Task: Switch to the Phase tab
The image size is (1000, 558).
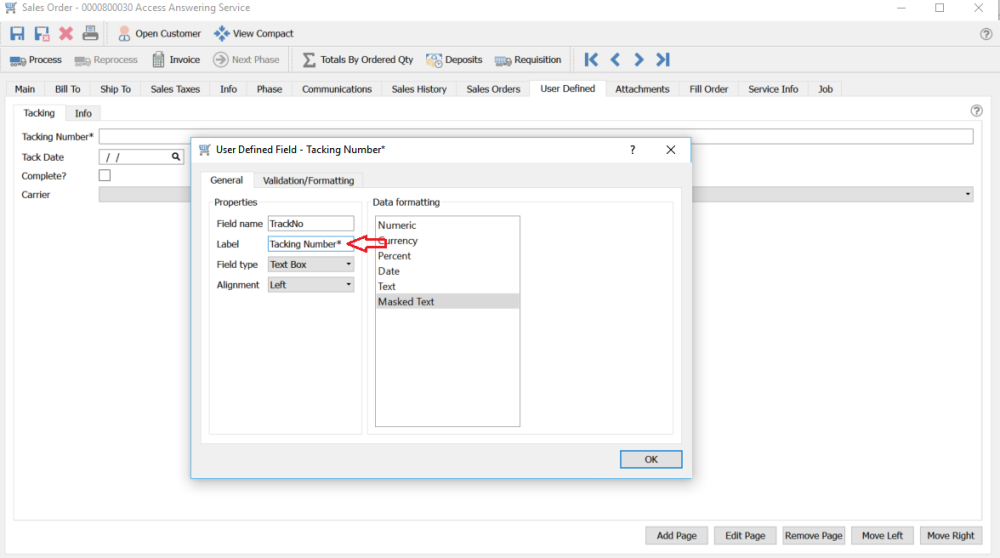Action: point(269,89)
